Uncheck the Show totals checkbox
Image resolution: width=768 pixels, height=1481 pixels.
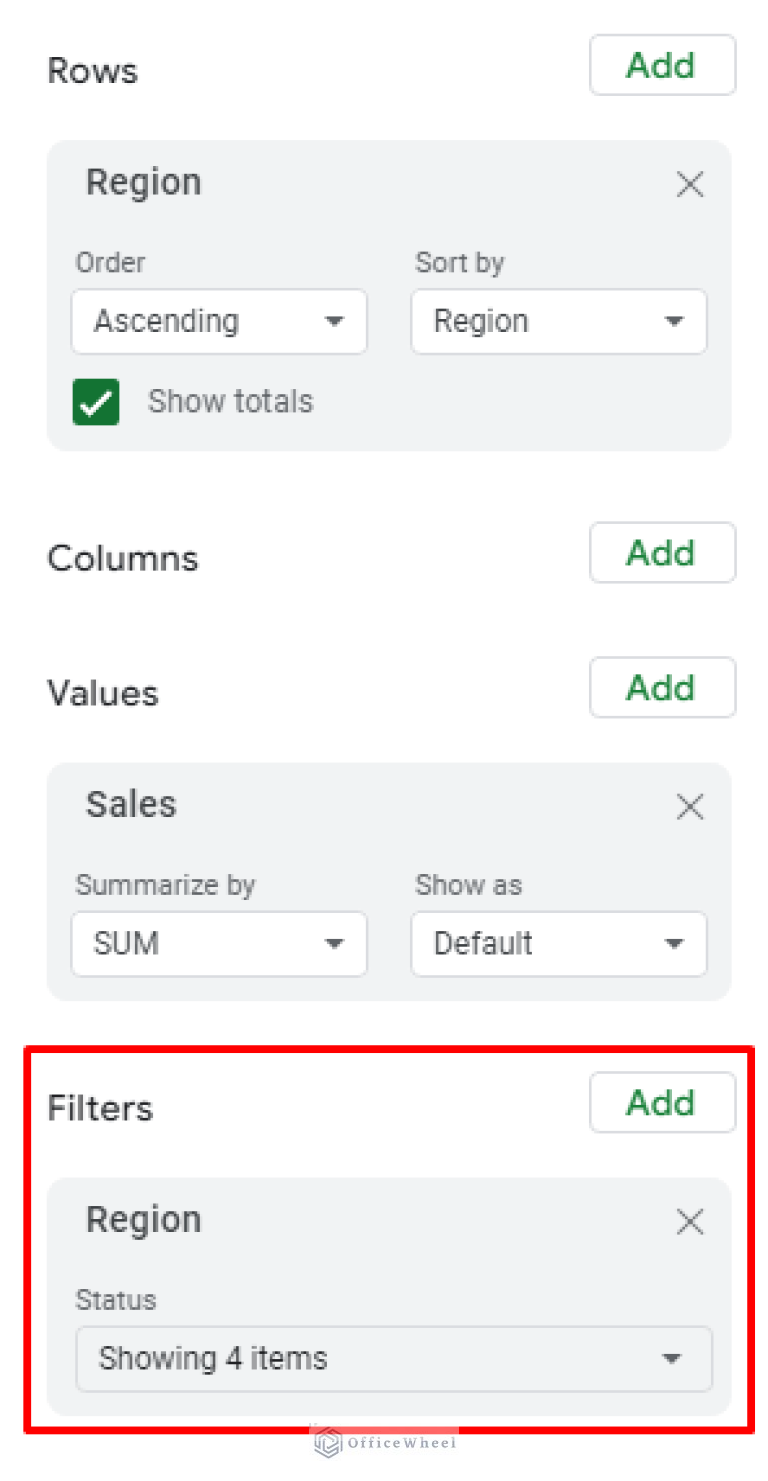tap(95, 401)
